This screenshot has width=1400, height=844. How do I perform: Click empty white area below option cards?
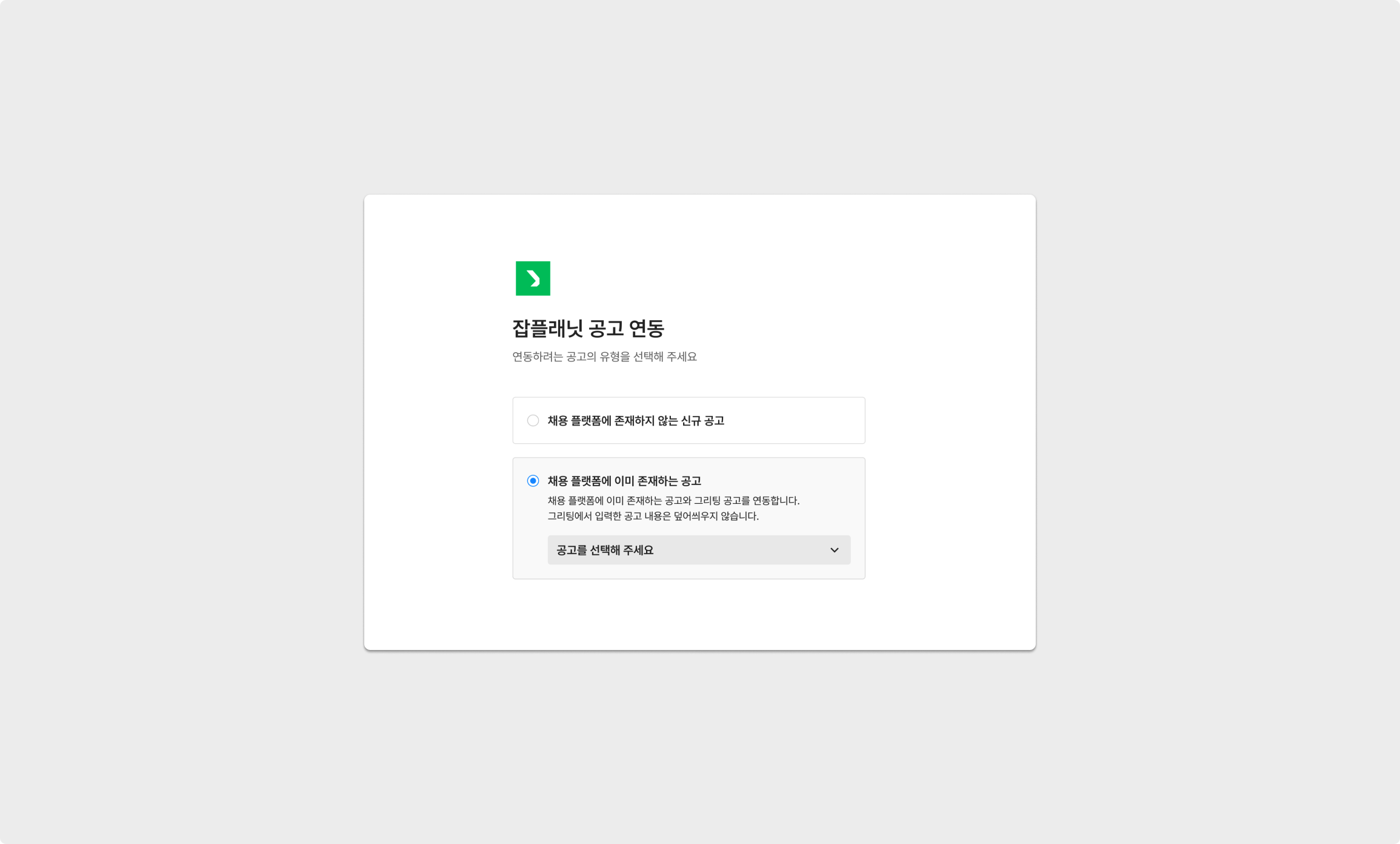point(689,614)
